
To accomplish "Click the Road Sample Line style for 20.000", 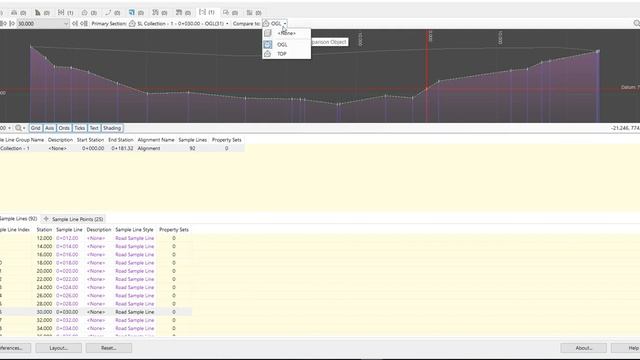I will pyautogui.click(x=134, y=271).
